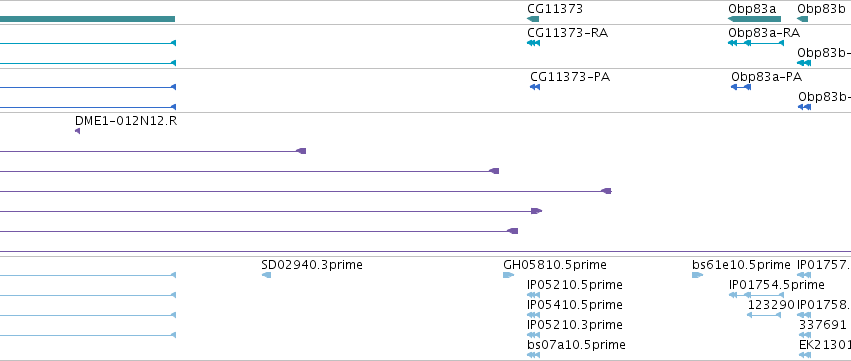Image resolution: width=851 pixels, height=361 pixels.
Task: Click the IP05210.5prime EST glyph
Action: coord(534,295)
